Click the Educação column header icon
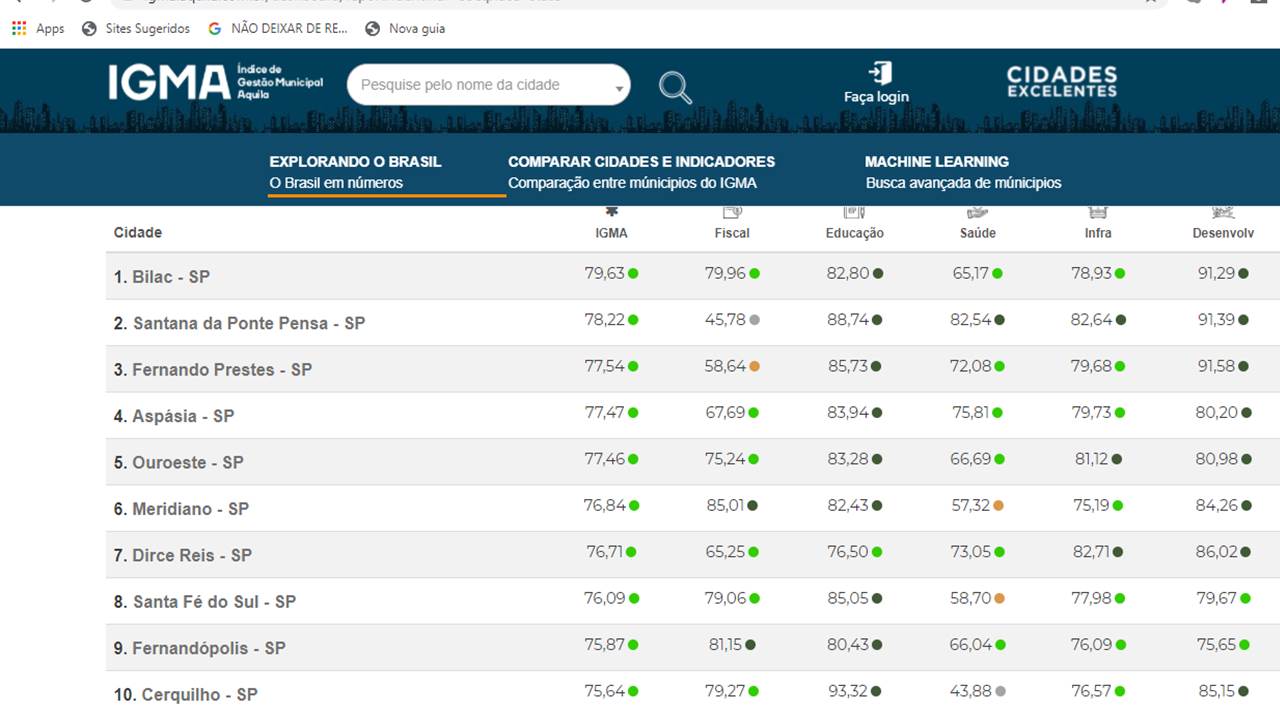 point(854,212)
